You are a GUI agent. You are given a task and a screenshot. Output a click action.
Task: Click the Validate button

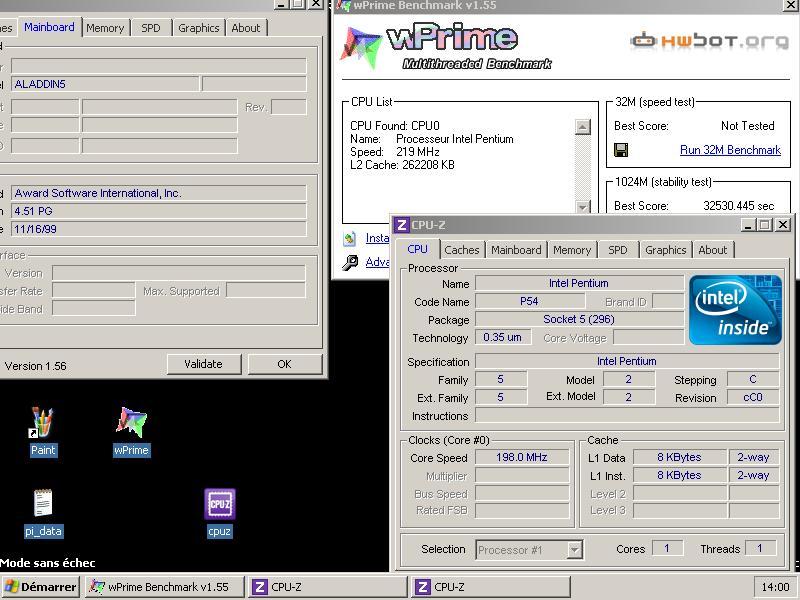tap(203, 364)
